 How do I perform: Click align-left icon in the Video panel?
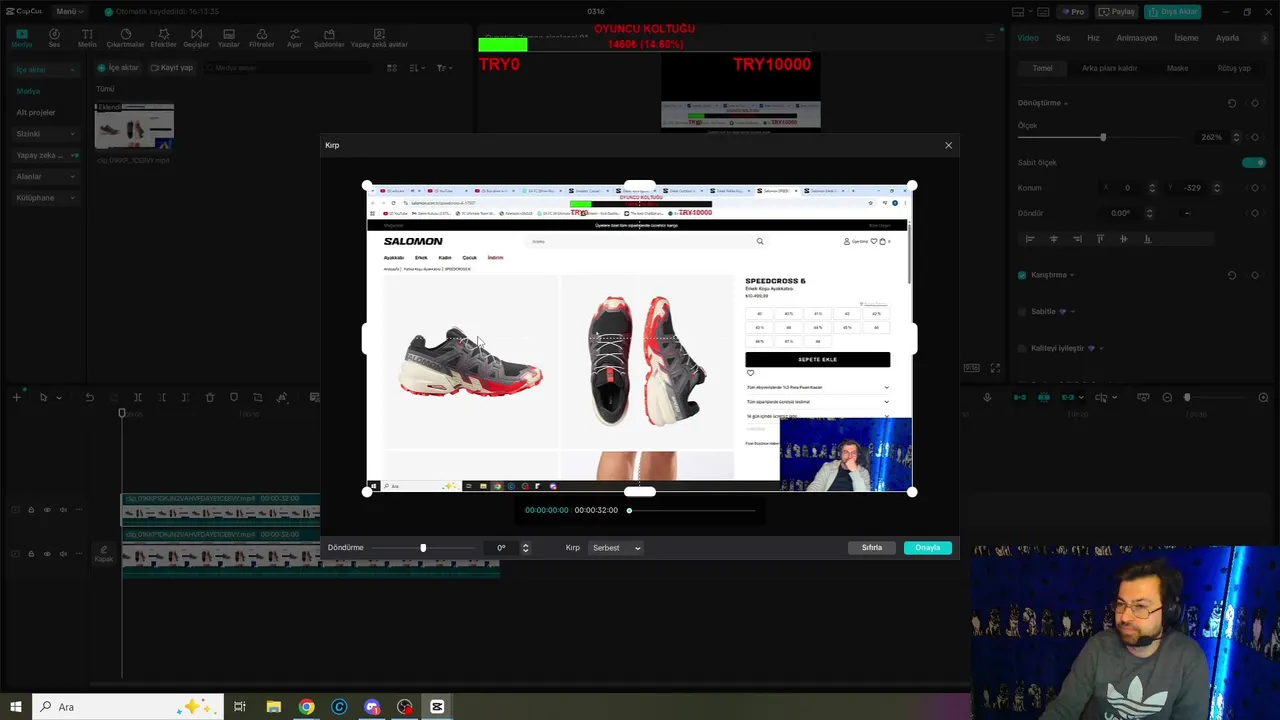click(1029, 239)
